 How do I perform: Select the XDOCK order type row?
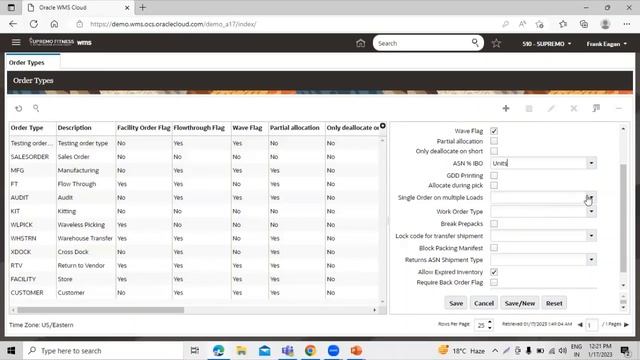point(195,252)
